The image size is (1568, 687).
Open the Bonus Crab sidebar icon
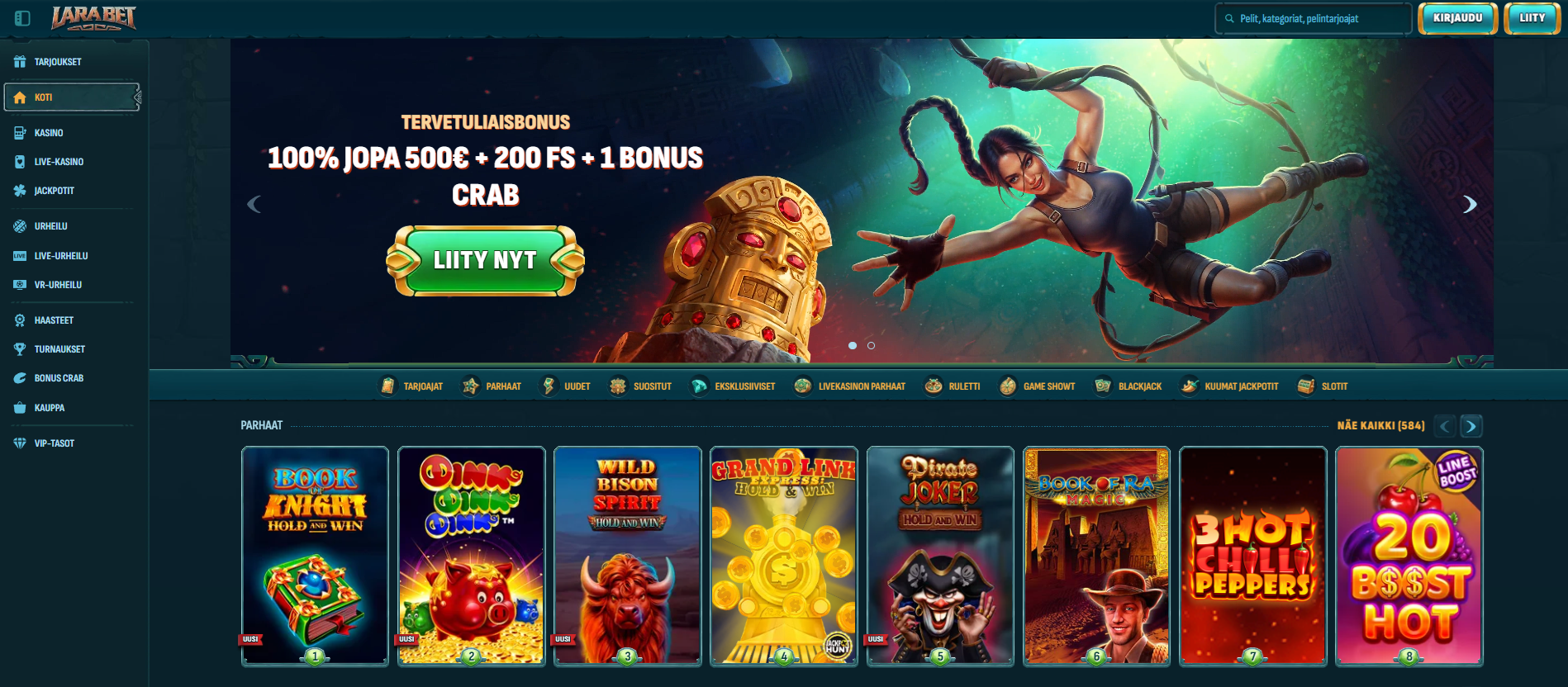20,378
